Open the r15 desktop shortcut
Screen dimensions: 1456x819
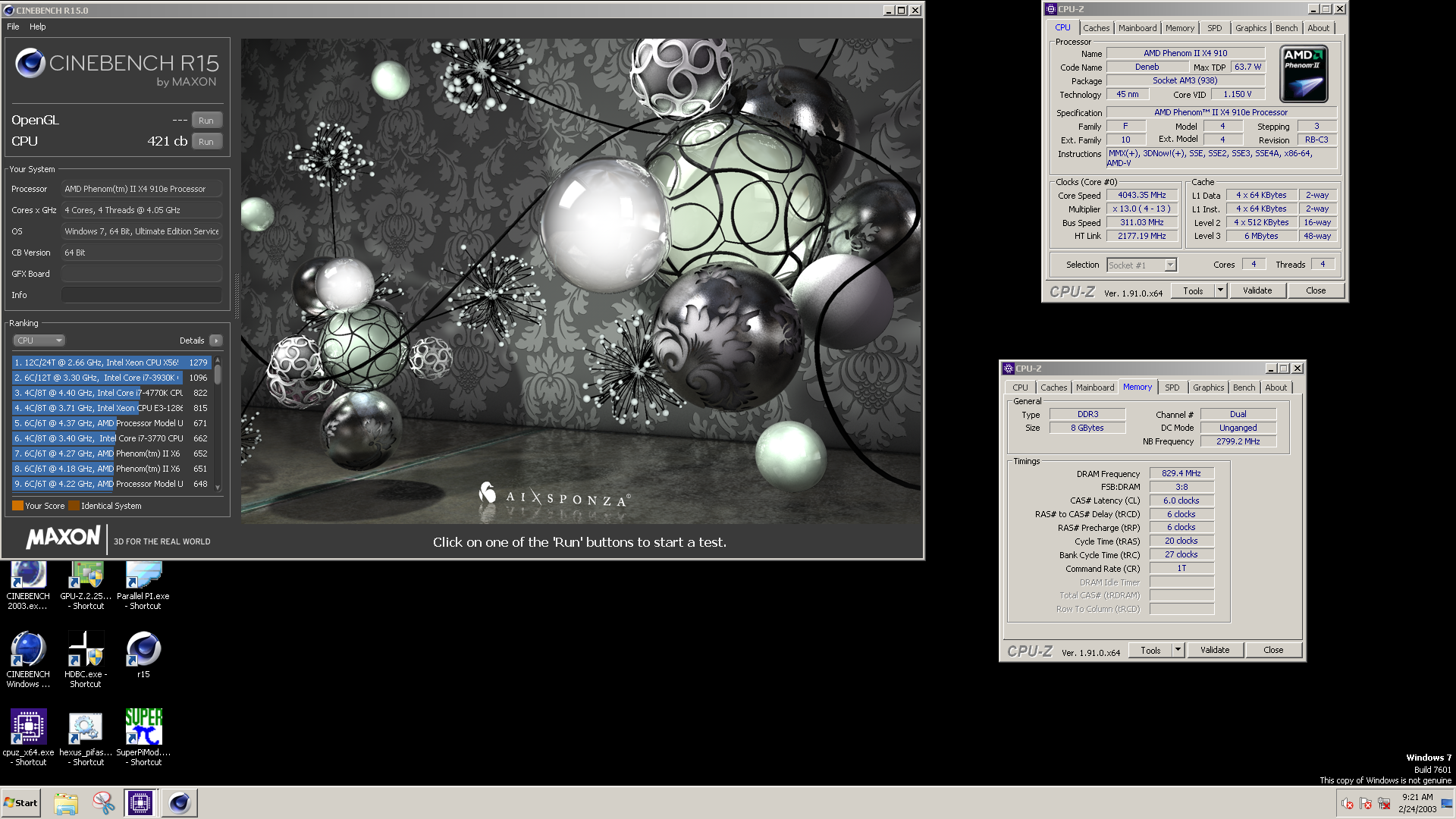click(x=143, y=656)
